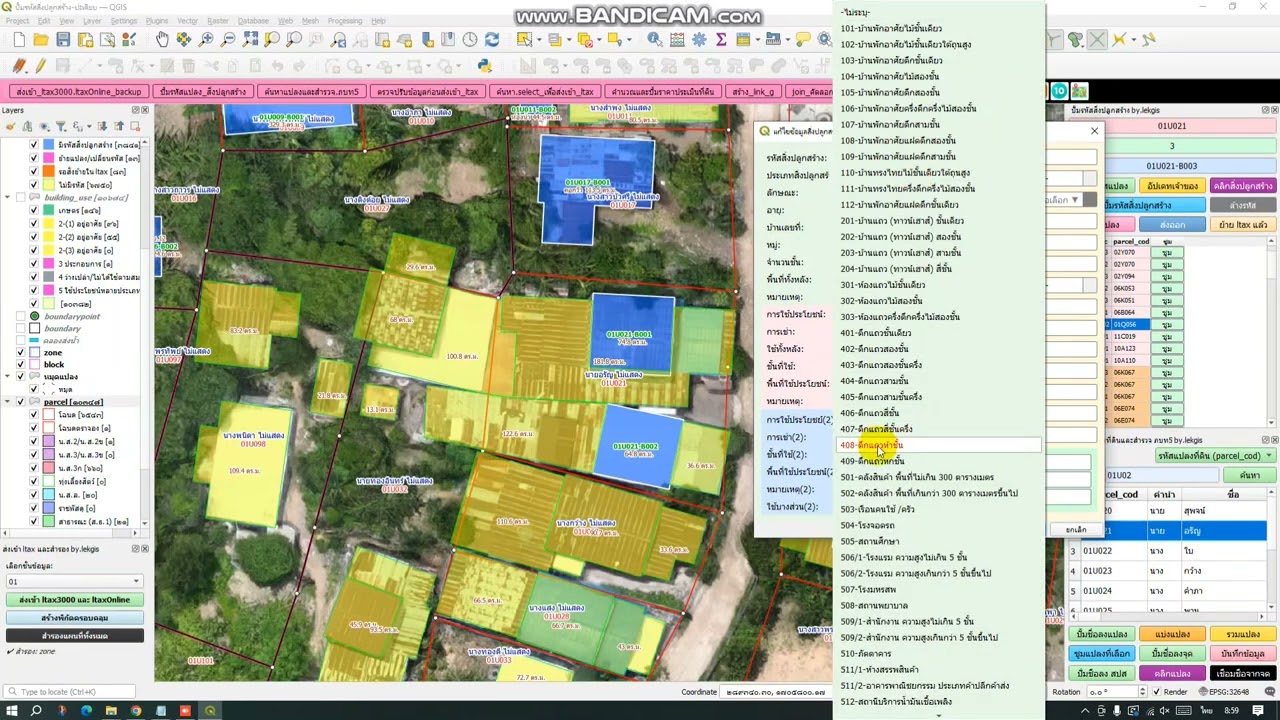1280x720 pixels.
Task: Click the Zoom Full extent icon
Action: [x=250, y=40]
